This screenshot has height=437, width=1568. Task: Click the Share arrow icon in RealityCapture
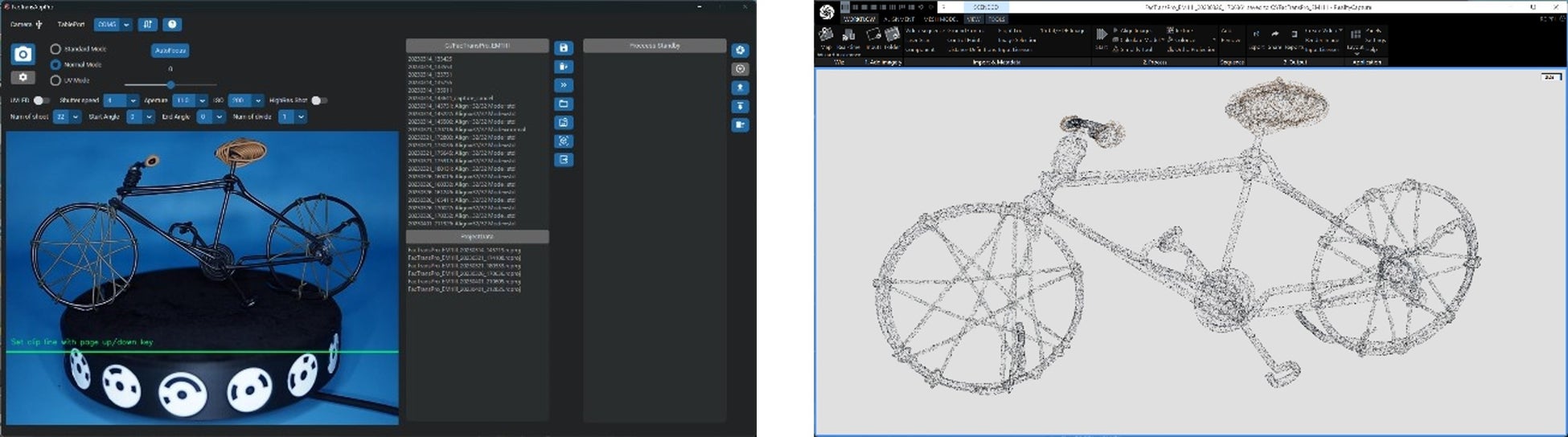pos(1275,35)
